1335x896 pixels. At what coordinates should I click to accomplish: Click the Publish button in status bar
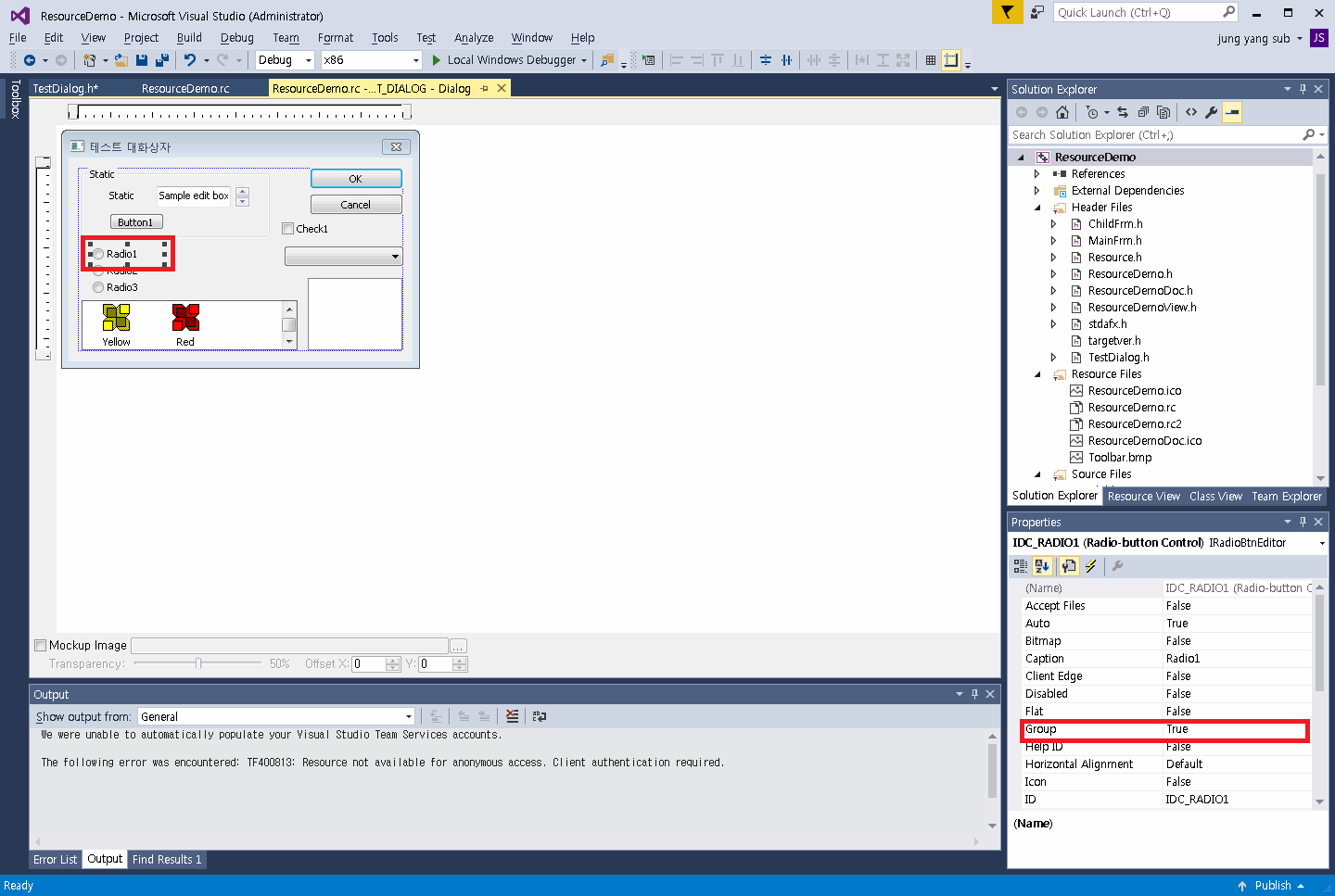(1272, 886)
